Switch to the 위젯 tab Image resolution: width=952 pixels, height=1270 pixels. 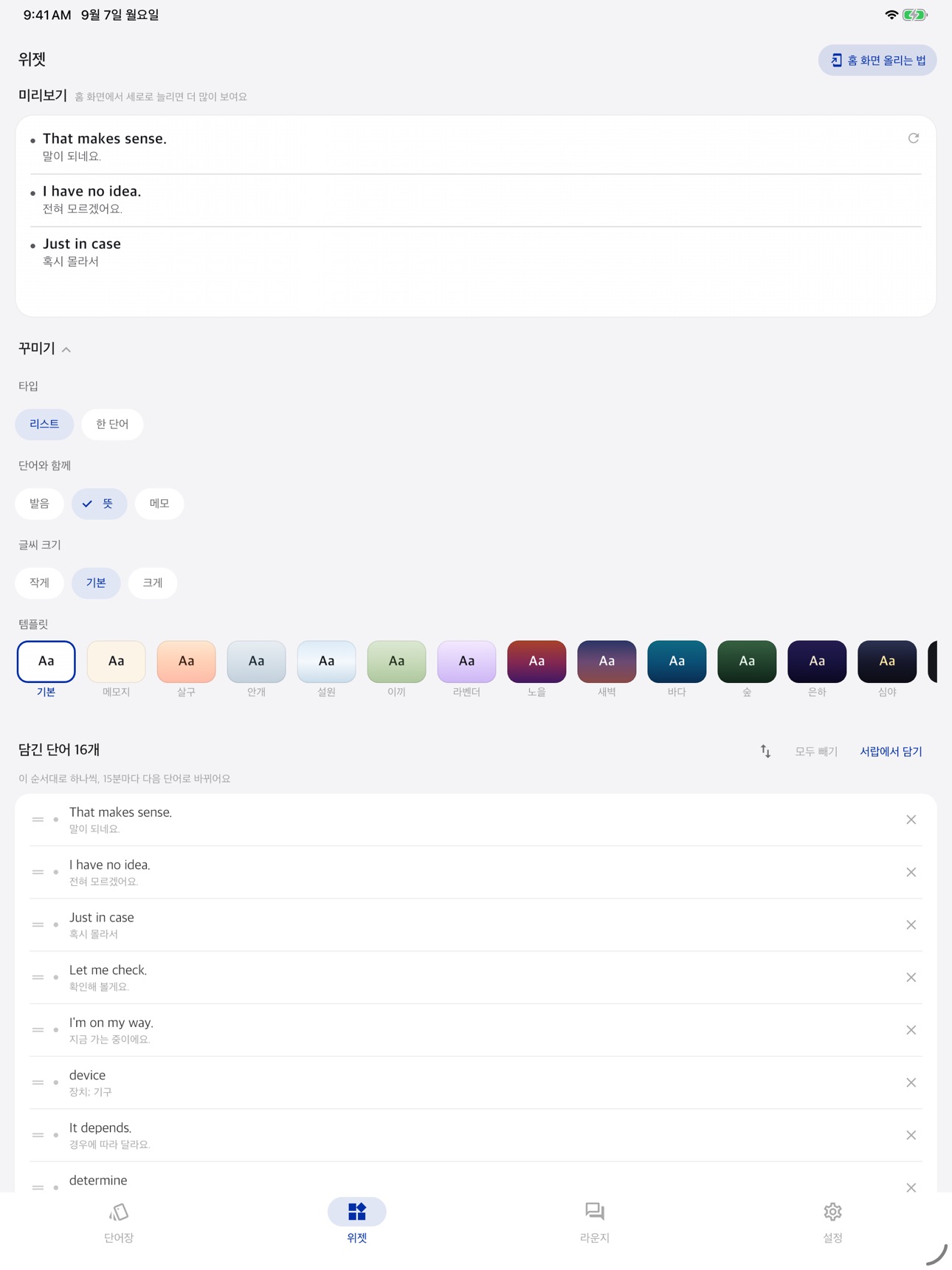click(x=357, y=1223)
